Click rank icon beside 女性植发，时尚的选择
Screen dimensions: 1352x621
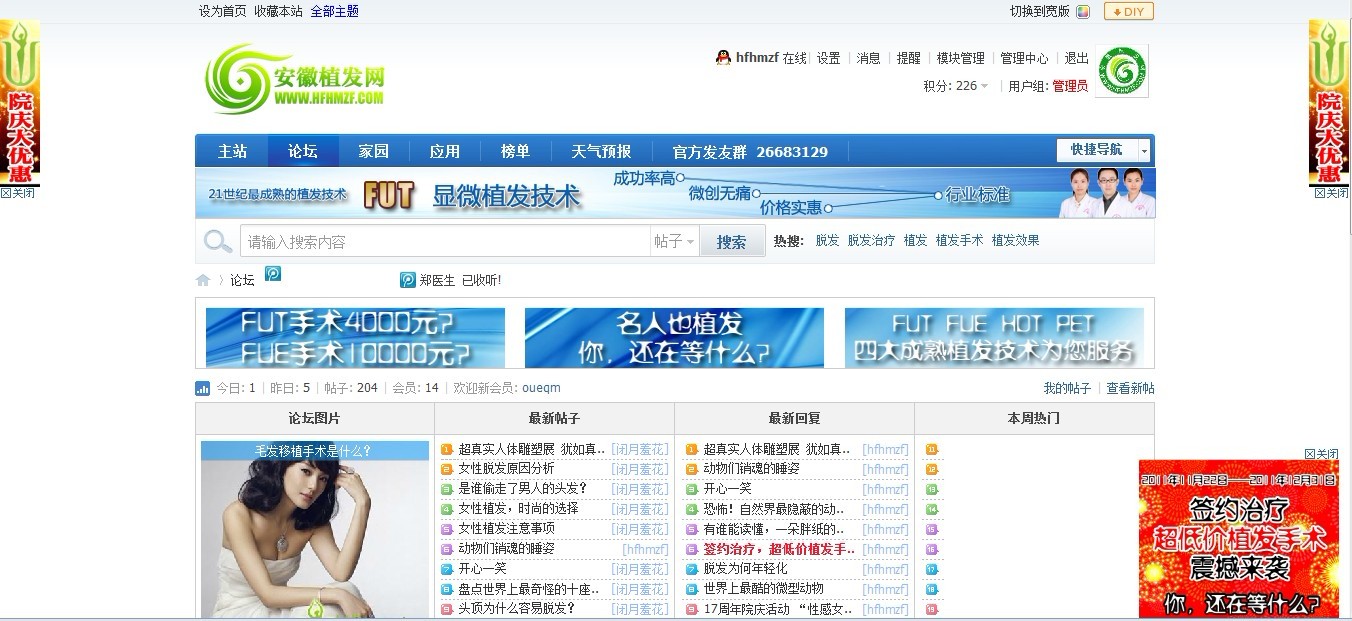[x=447, y=509]
